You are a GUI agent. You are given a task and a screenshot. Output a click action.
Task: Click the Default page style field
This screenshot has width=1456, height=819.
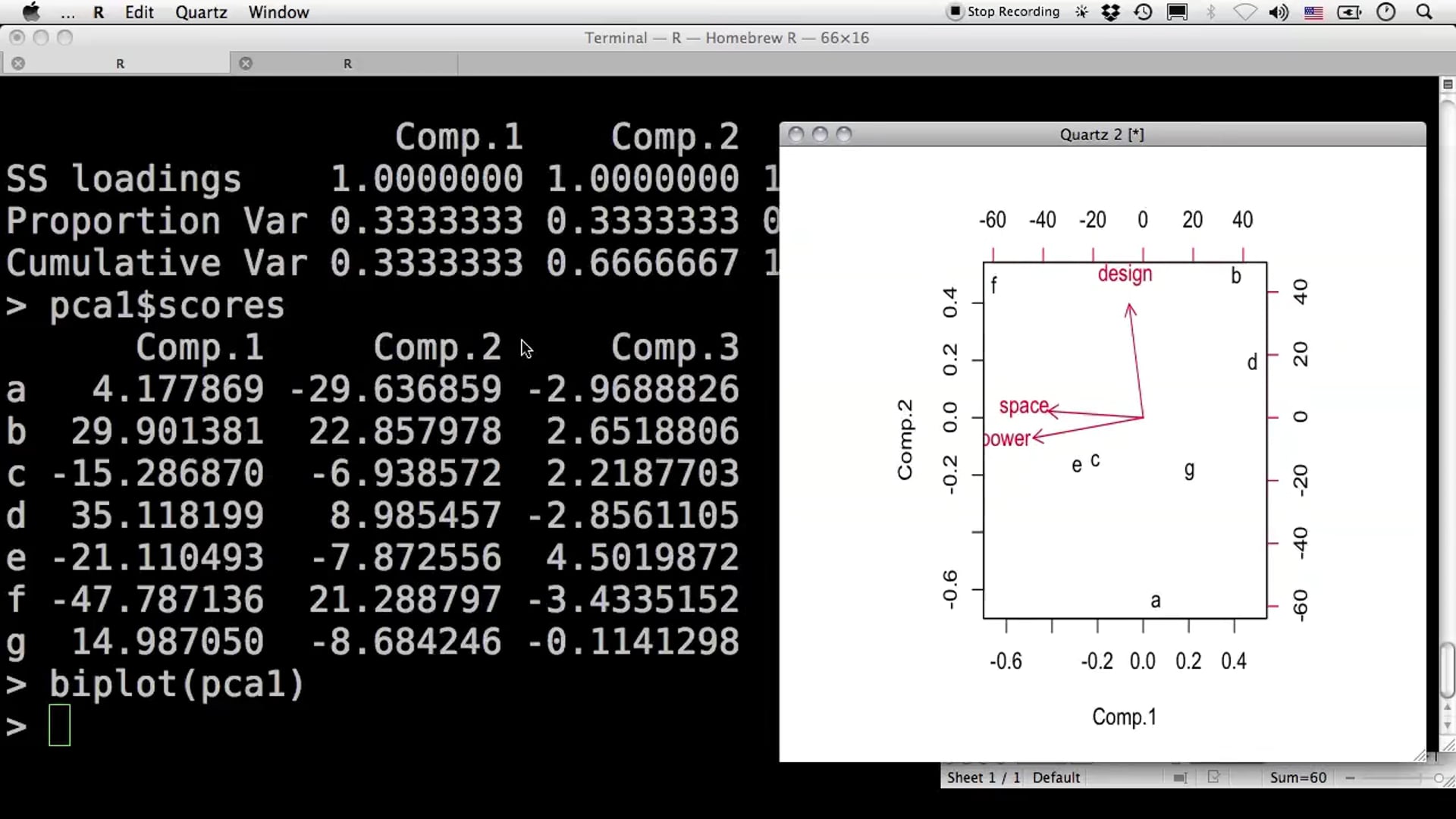click(1056, 778)
